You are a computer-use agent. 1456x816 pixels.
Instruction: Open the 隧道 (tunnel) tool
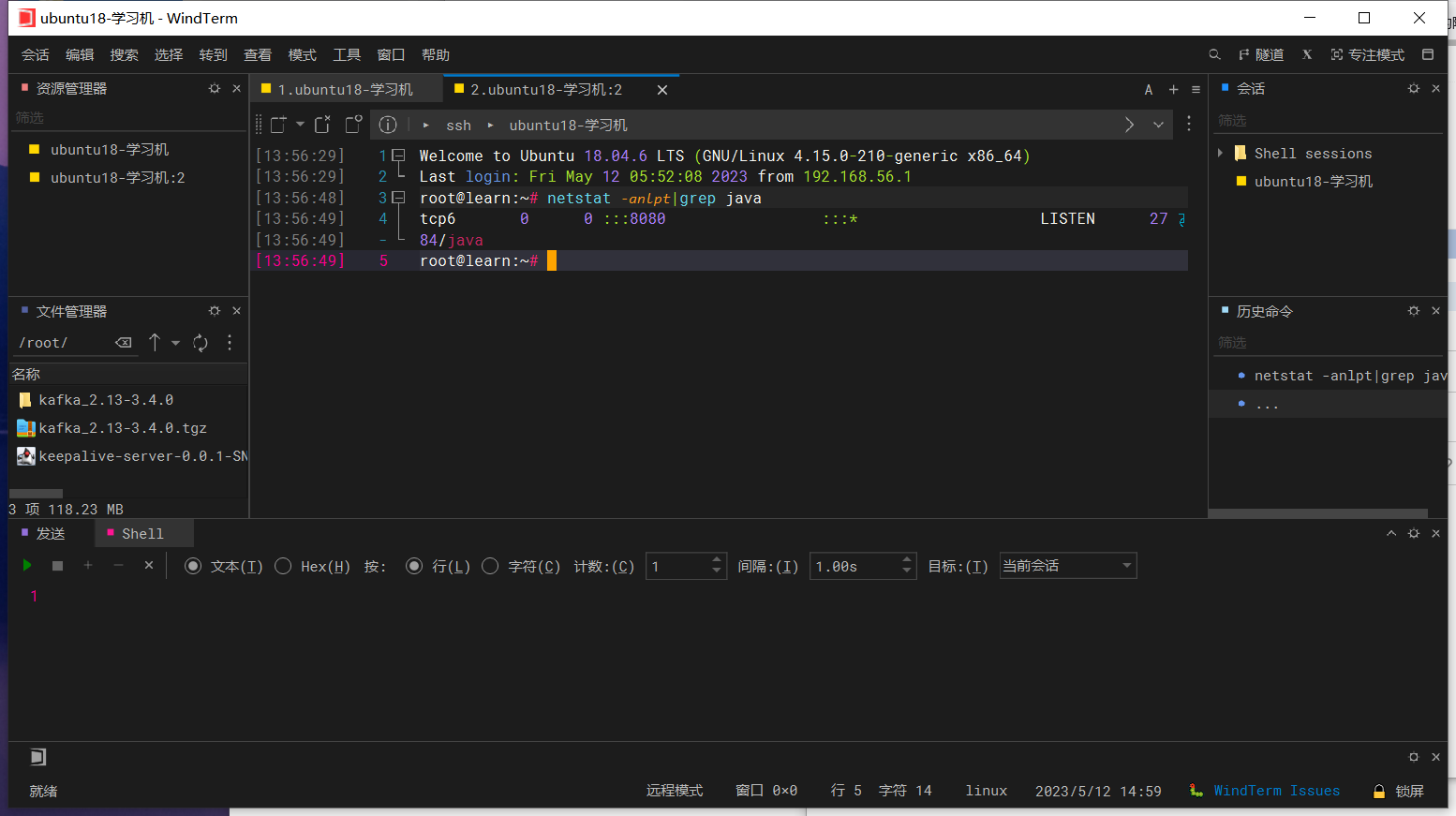click(1263, 54)
